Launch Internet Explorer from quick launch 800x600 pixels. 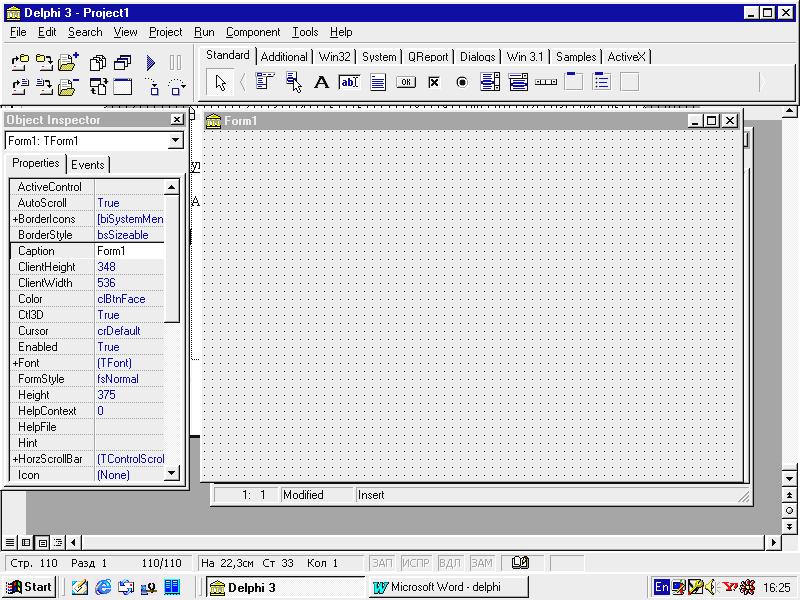103,587
